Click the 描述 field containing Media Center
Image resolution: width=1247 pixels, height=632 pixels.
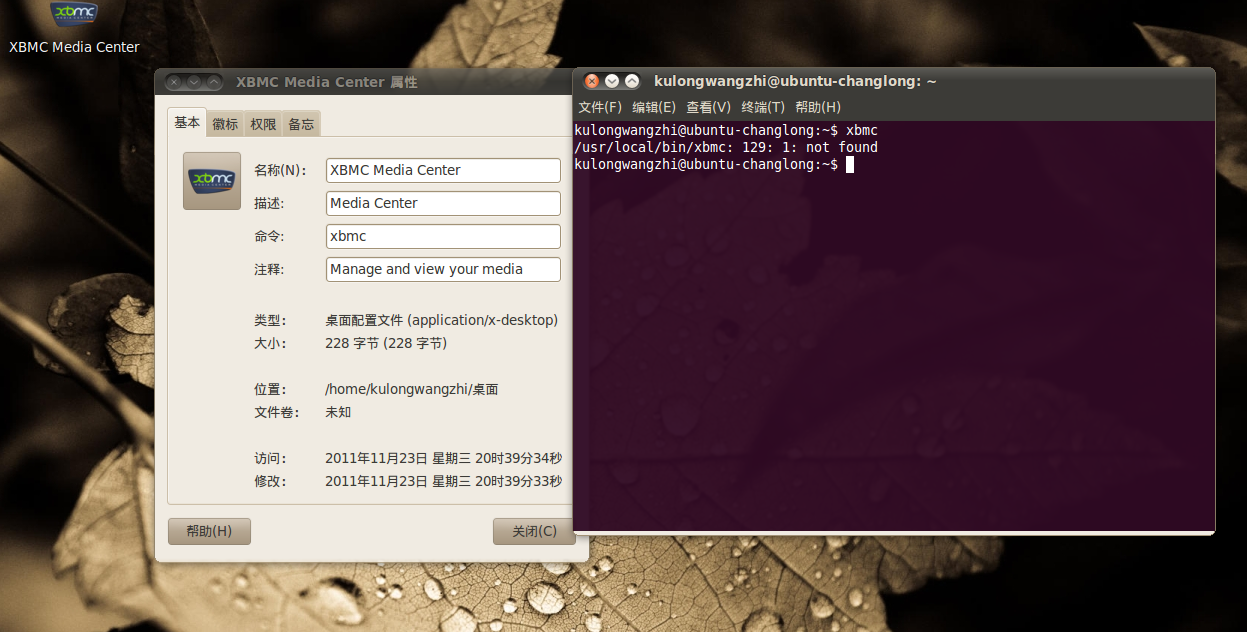pos(443,203)
